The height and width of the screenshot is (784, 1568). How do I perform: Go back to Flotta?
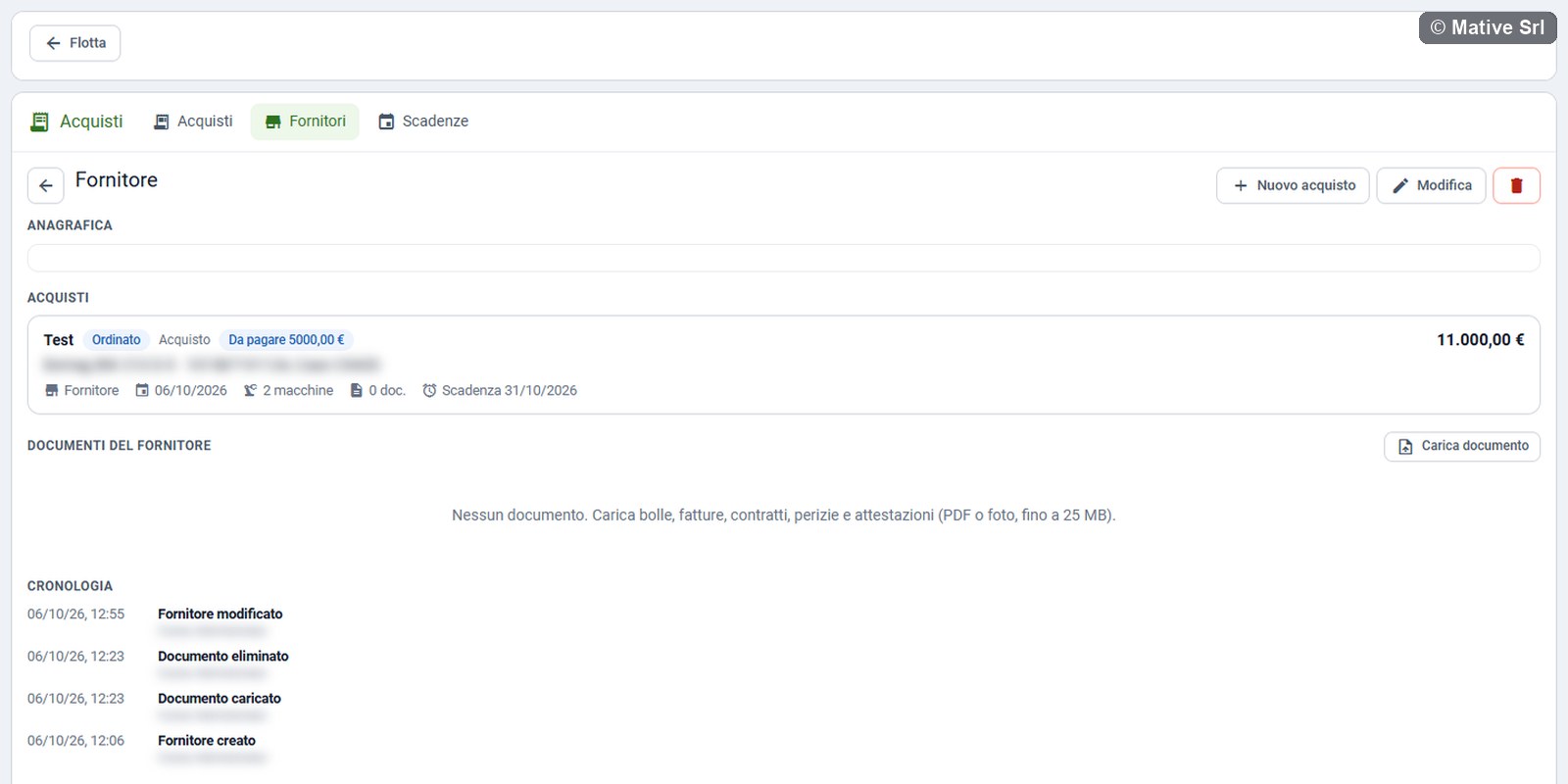tap(75, 43)
